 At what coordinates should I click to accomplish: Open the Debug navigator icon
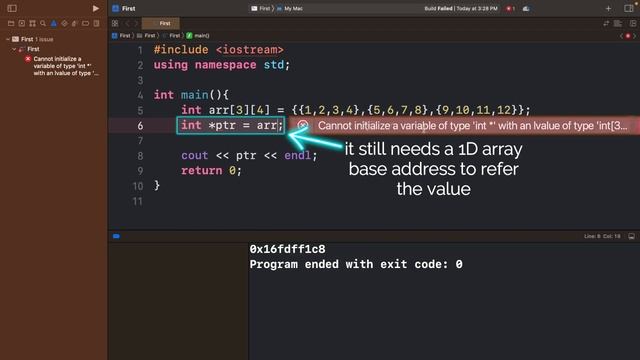click(x=74, y=24)
